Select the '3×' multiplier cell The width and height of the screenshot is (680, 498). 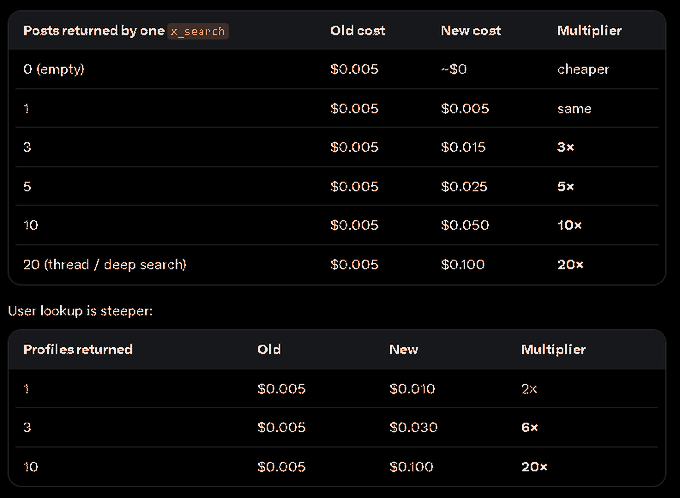[566, 147]
